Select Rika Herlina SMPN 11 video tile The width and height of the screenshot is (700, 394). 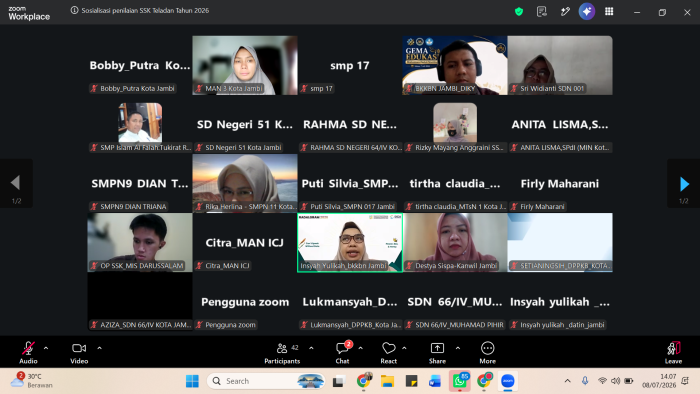click(x=245, y=183)
